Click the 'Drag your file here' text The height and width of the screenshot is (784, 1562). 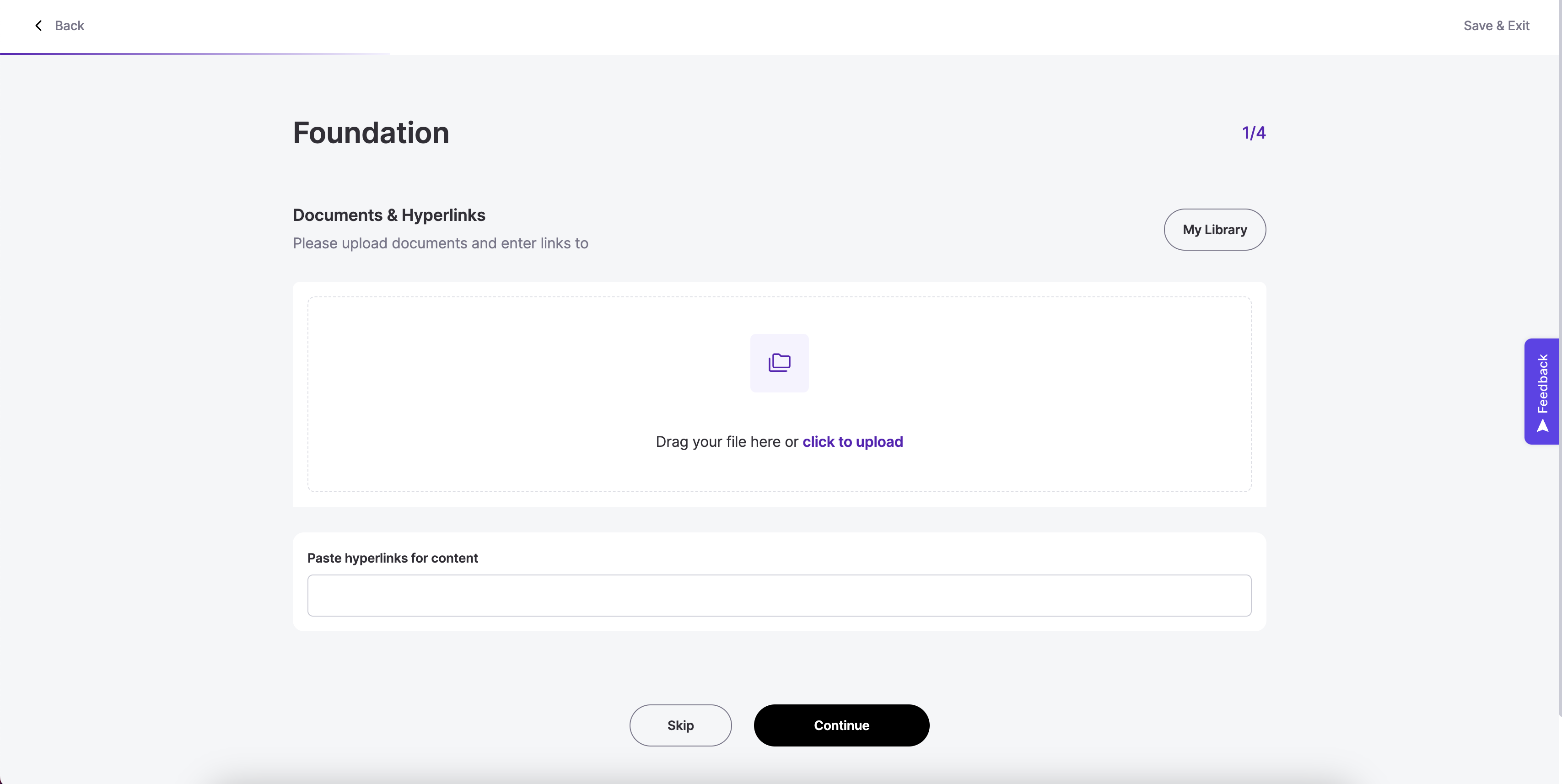click(727, 441)
